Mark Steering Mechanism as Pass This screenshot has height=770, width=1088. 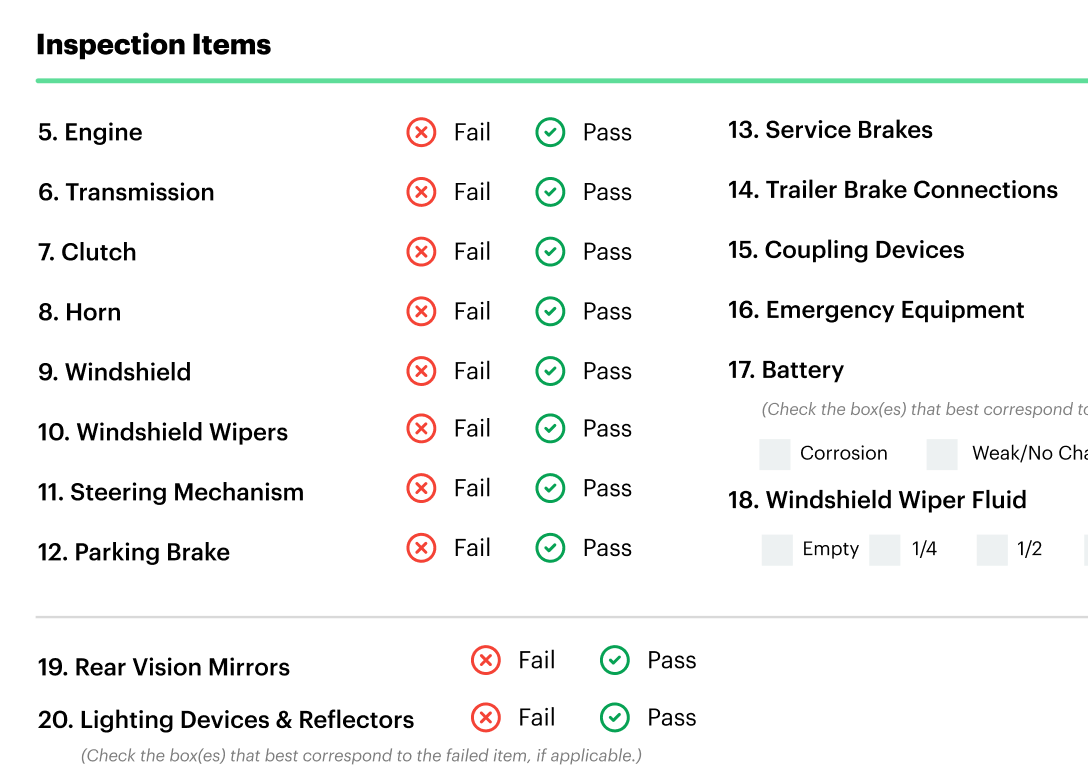click(x=550, y=488)
